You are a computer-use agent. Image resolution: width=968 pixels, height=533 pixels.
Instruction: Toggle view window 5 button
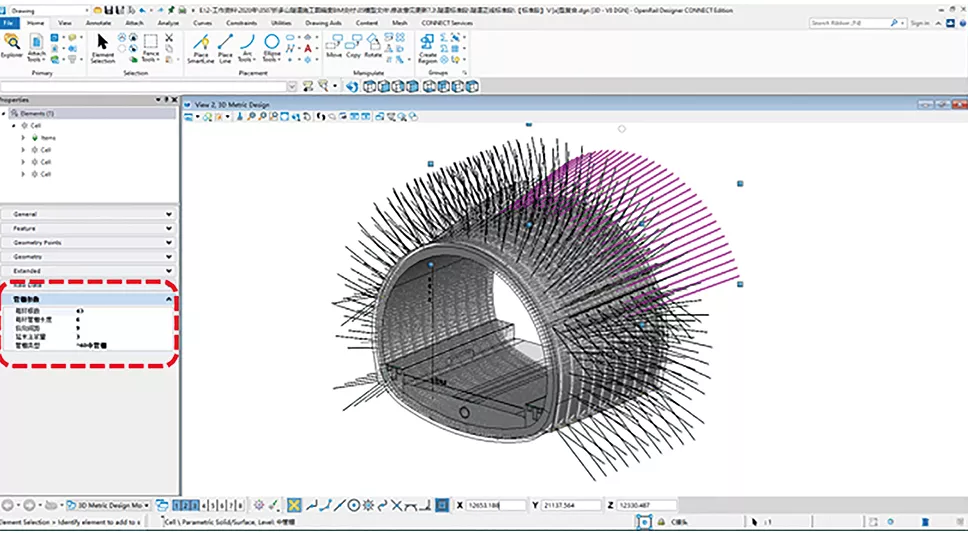(213, 505)
